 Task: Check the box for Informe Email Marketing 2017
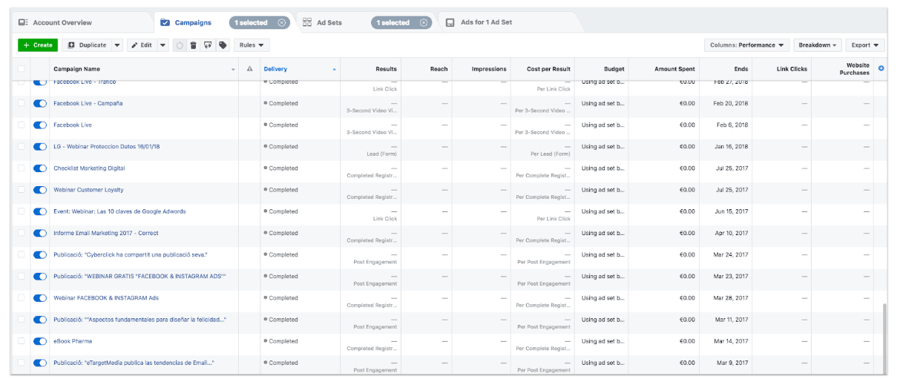tap(21, 233)
